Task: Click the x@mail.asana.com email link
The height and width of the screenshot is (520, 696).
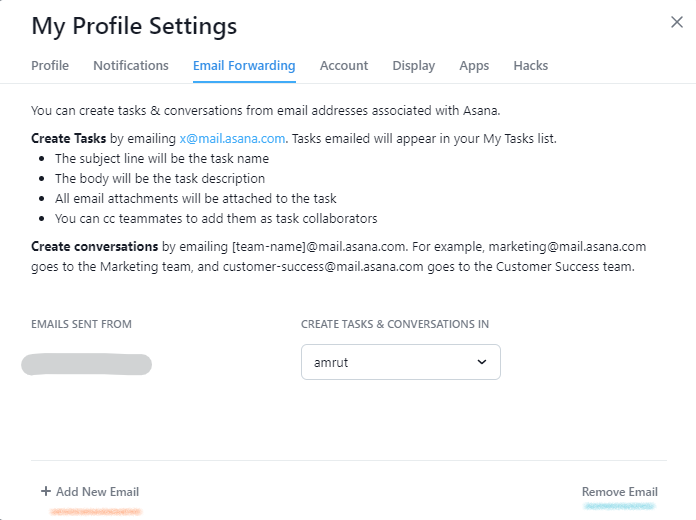Action: [233, 139]
